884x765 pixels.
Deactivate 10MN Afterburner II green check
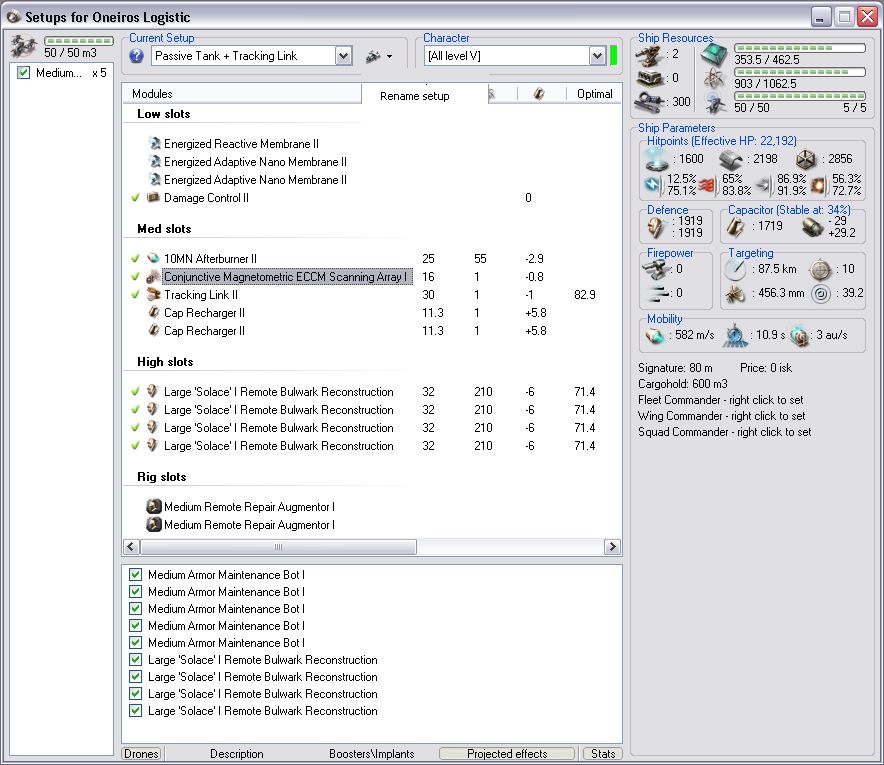coord(135,259)
